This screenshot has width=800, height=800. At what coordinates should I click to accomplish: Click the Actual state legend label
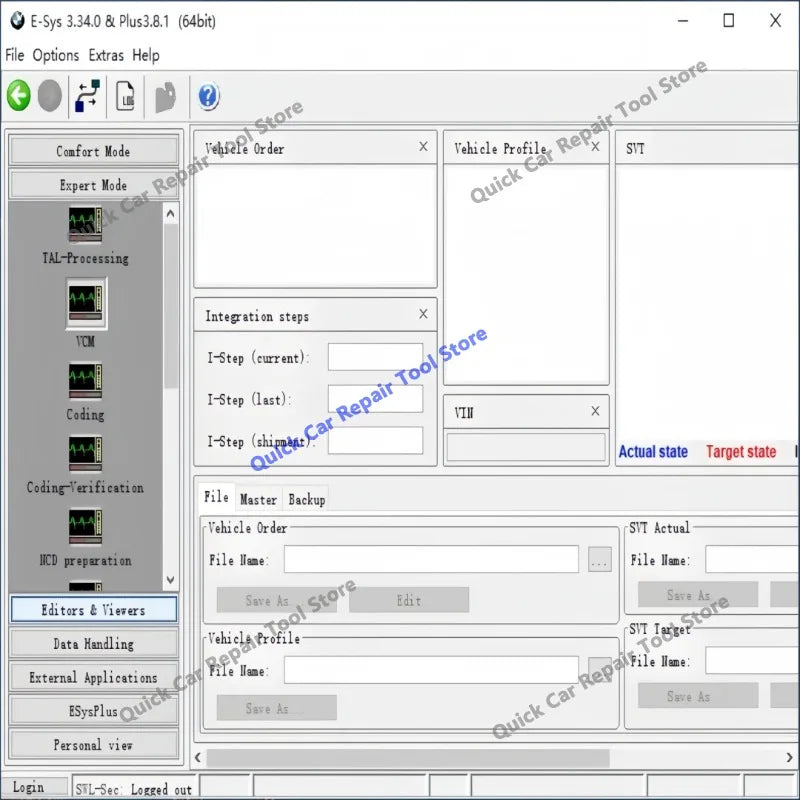pos(653,452)
